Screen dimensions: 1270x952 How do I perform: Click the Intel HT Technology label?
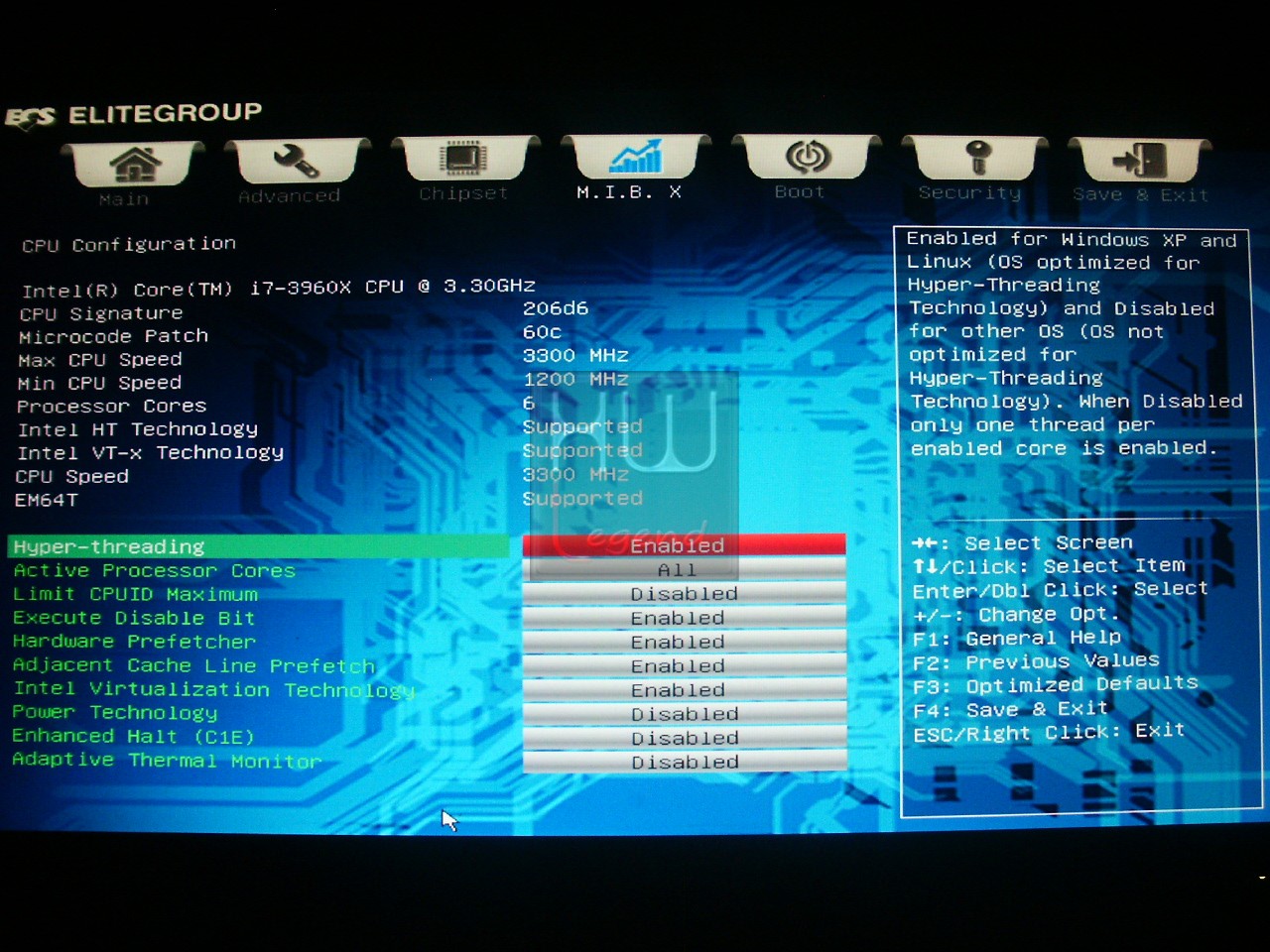tap(137, 429)
